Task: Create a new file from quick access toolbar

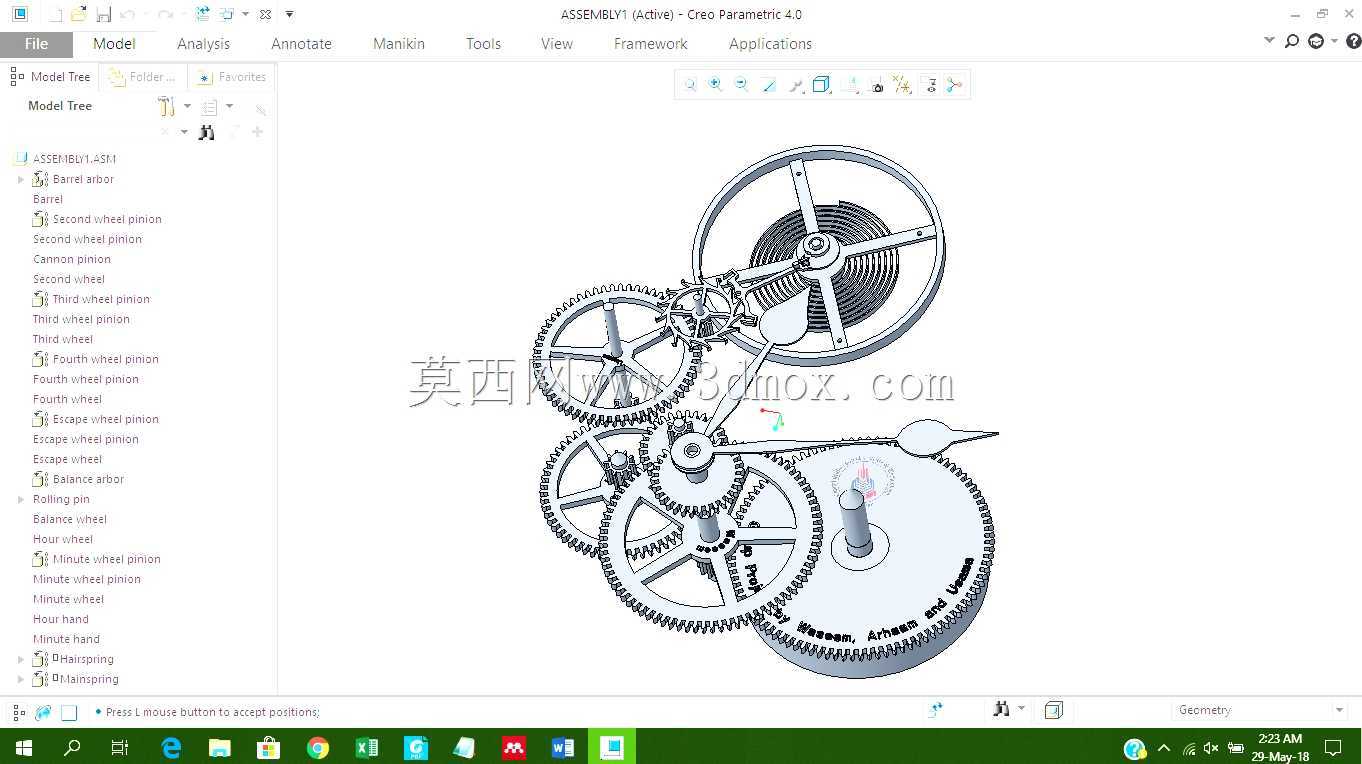Action: 55,15
